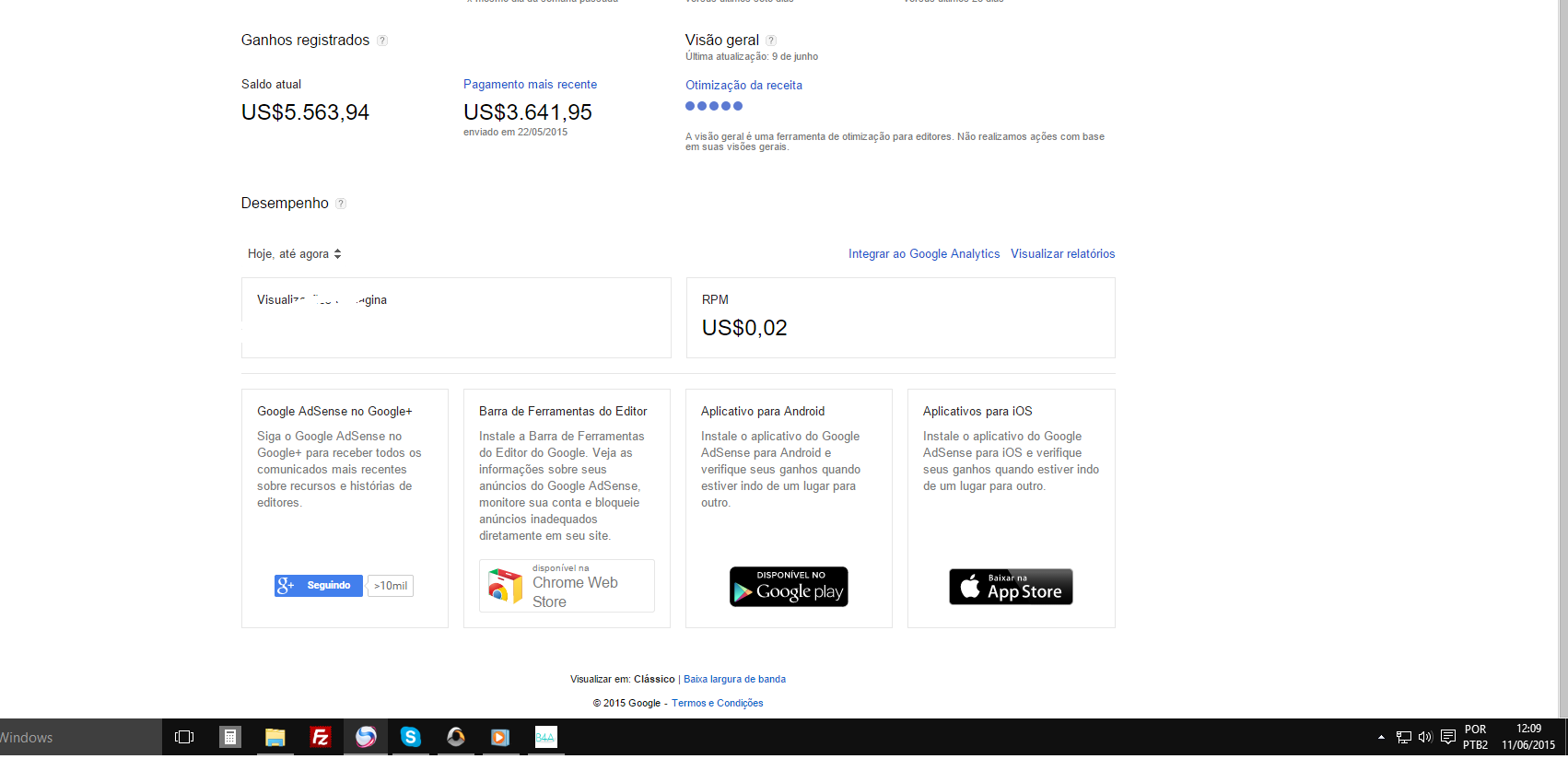Expand the 'Hoje, até agora' period selector

[295, 254]
